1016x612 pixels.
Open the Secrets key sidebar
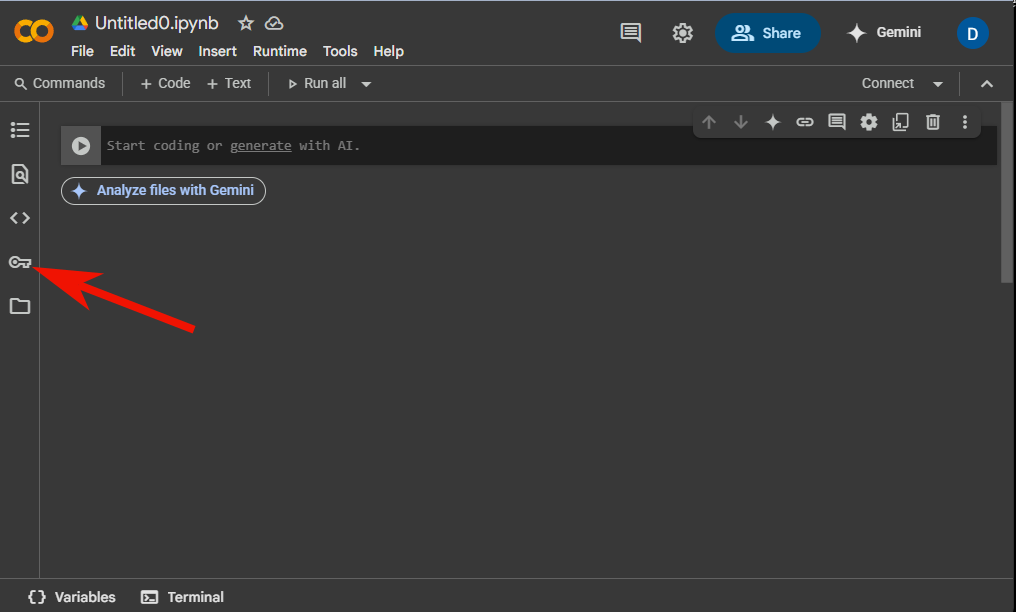tap(20, 262)
